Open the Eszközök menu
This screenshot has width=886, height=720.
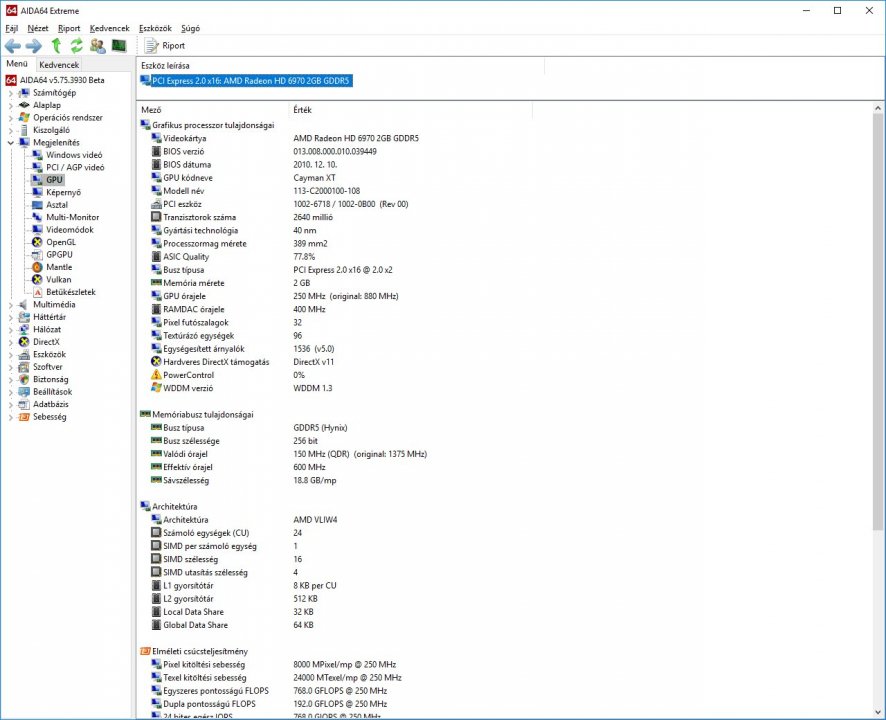pos(155,28)
